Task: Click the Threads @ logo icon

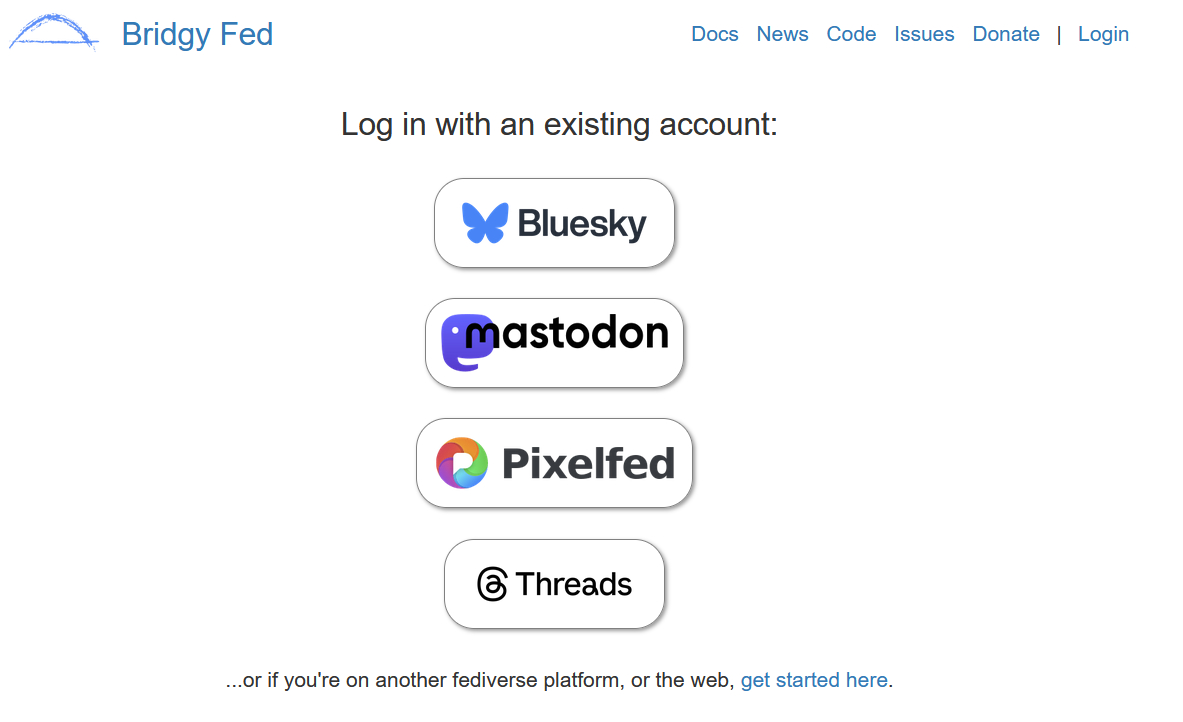Action: click(x=492, y=584)
